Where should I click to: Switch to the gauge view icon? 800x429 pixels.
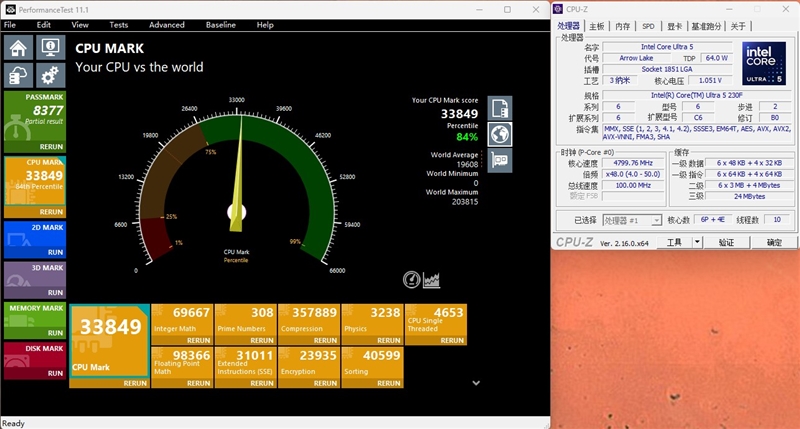412,279
